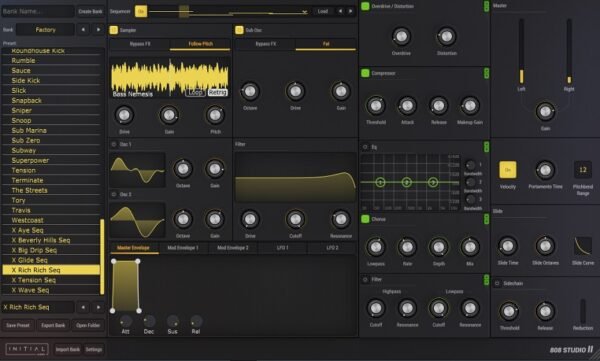Step to next preset below the list
This screenshot has width=600, height=361.
98,307
